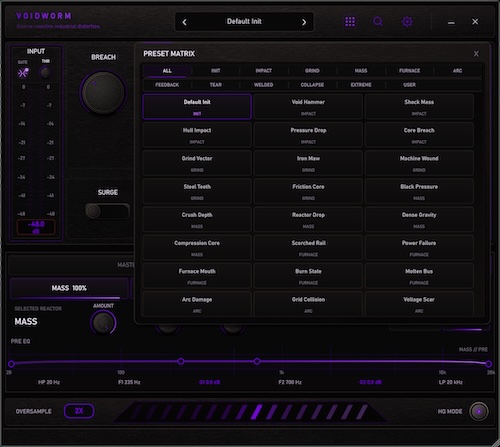Turn the BREACH knob
Image resolution: width=500 pixels, height=447 pixels.
103,93
